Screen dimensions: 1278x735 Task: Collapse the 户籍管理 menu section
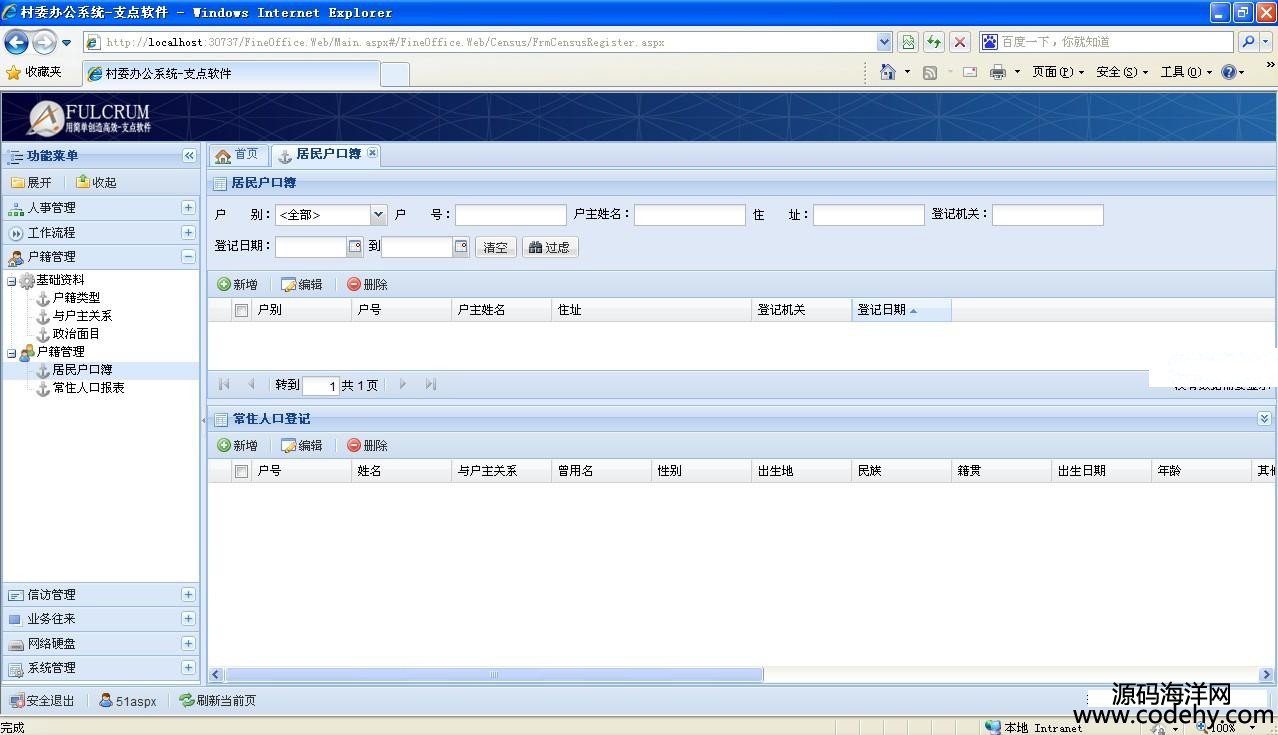[x=188, y=257]
